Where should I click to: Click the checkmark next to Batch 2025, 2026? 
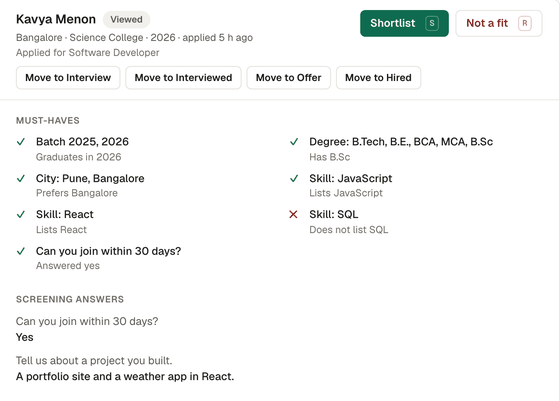coord(21,142)
